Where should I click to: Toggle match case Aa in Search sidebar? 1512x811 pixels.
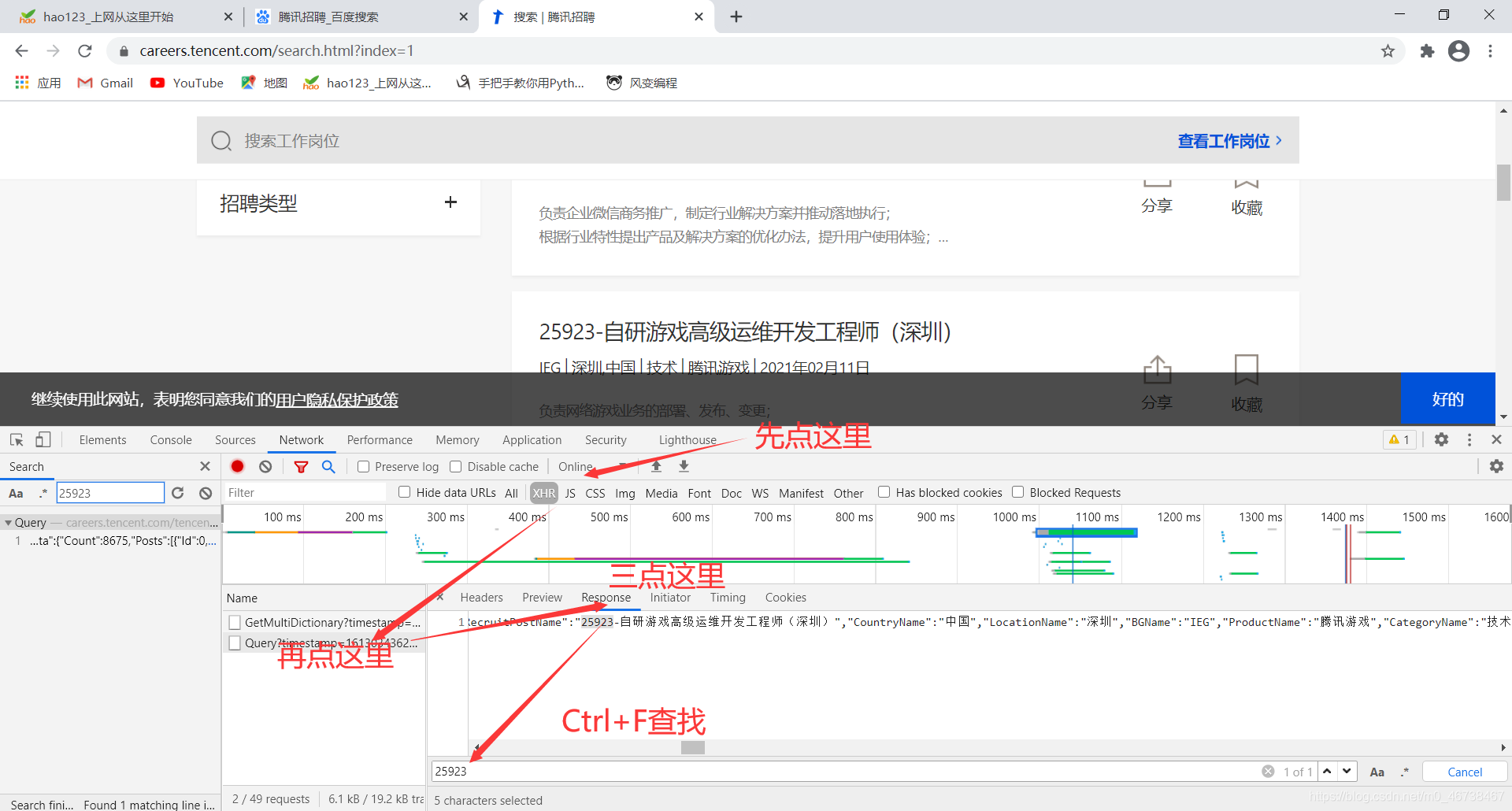[x=16, y=494]
